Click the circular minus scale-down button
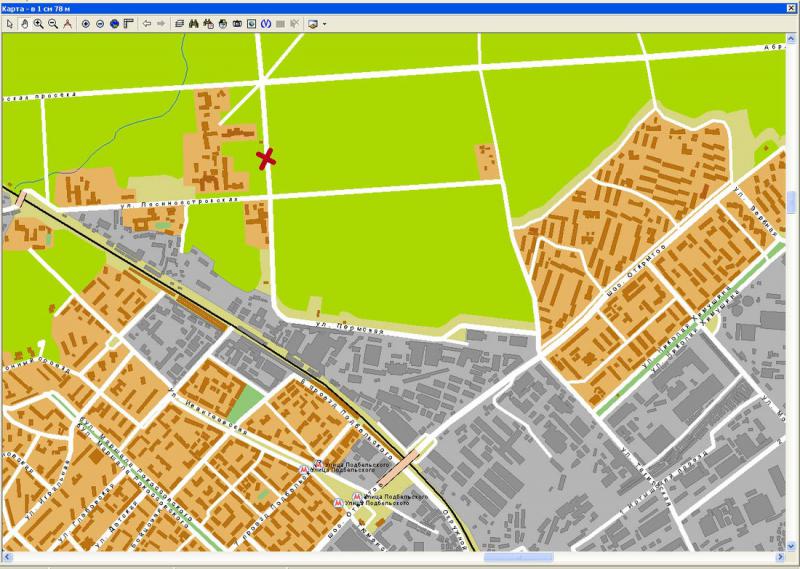This screenshot has height=569, width=800. coord(100,24)
